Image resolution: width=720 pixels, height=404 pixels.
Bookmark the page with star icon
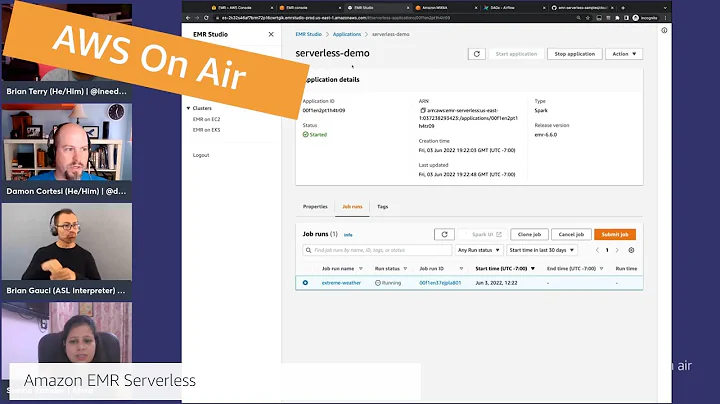[588, 18]
